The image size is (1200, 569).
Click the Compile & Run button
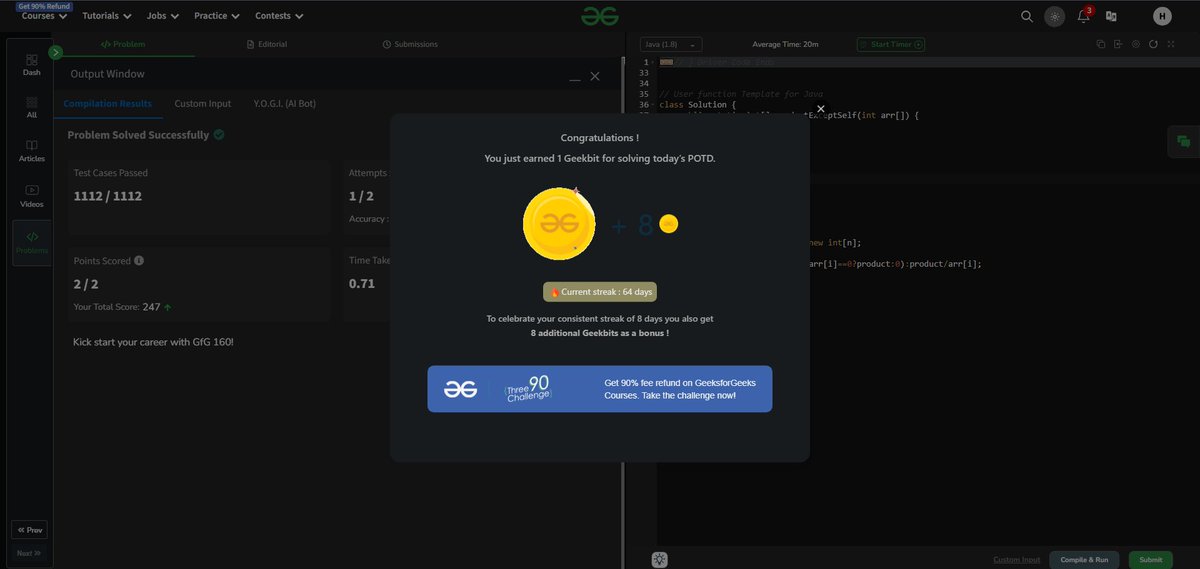1085,560
